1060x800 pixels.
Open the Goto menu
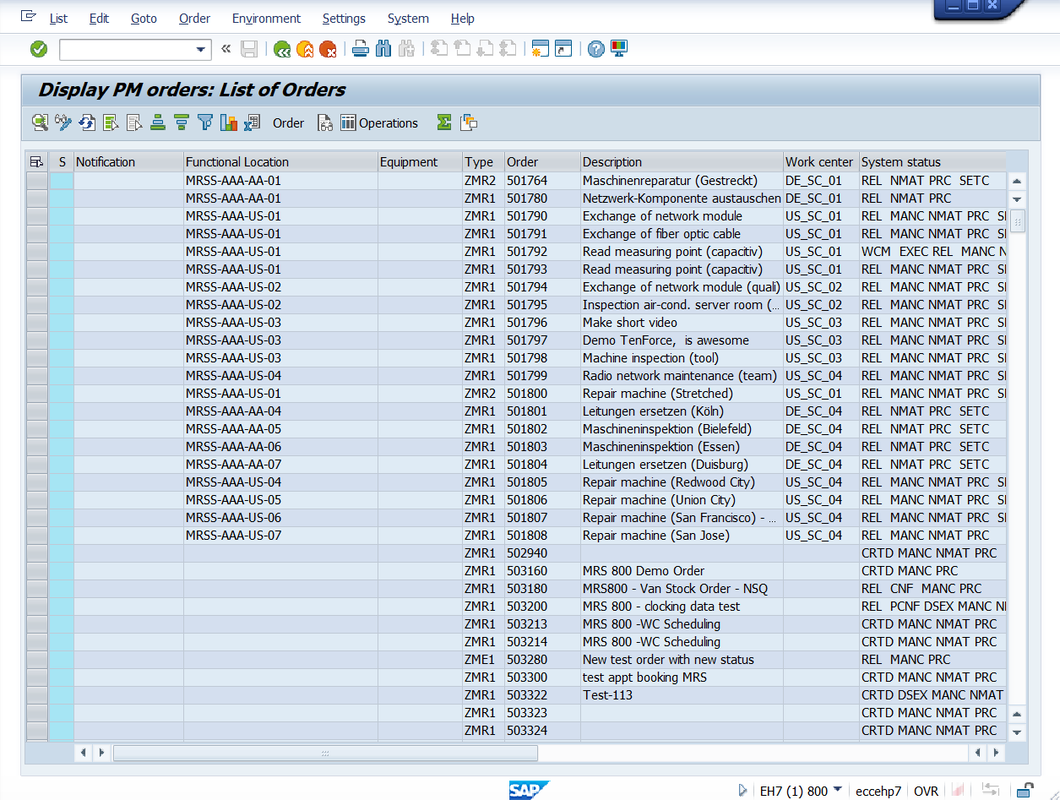[x=143, y=18]
